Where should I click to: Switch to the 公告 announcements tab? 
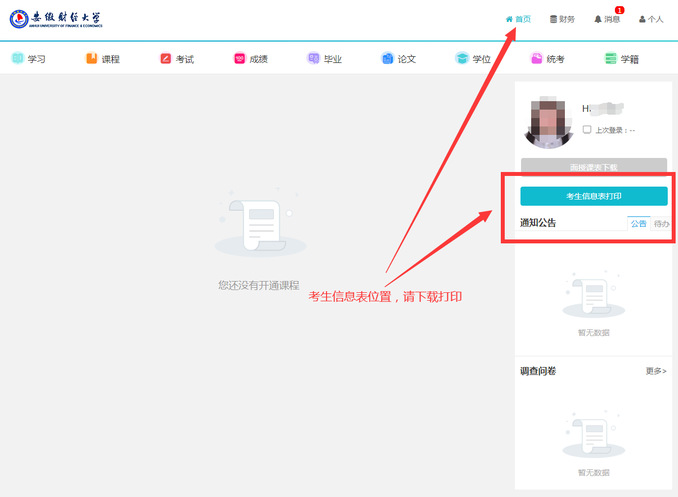coord(638,224)
